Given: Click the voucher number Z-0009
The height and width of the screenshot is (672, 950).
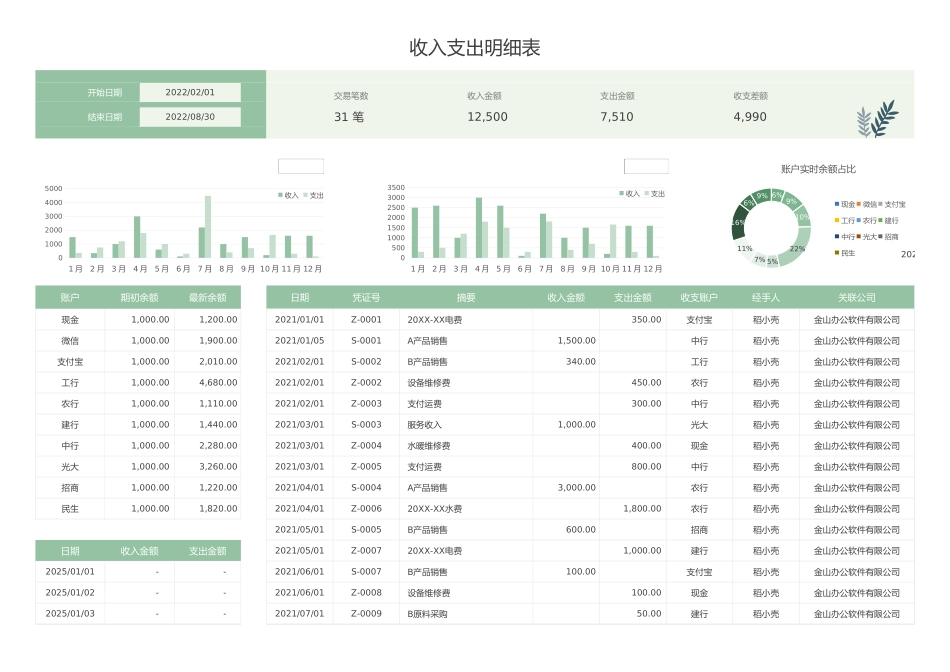Looking at the screenshot, I should 366,614.
